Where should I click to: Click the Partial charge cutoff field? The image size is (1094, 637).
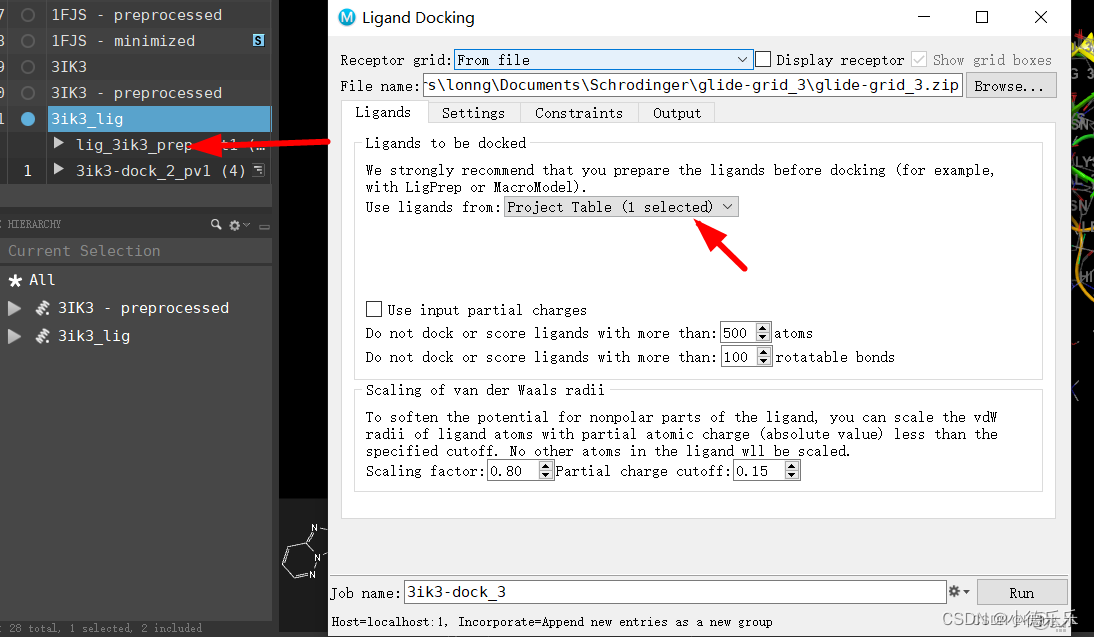(x=758, y=471)
